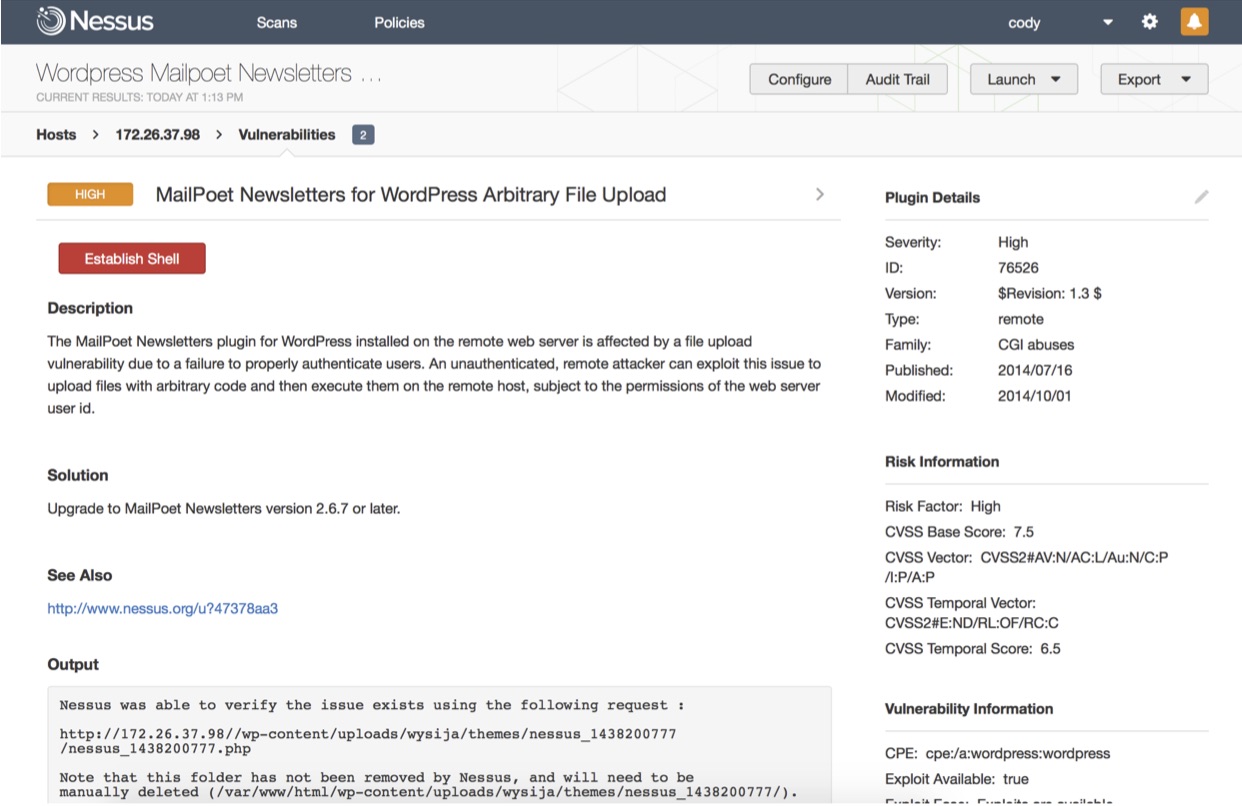The height and width of the screenshot is (806, 1242).
Task: Open the notifications bell icon
Action: pyautogui.click(x=1194, y=21)
